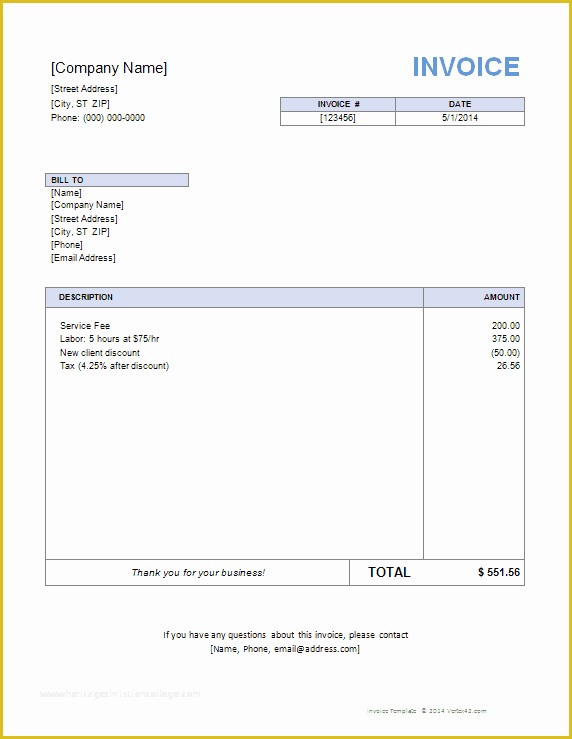The width and height of the screenshot is (572, 739).
Task: Select the 26.56 tax amount
Action: [508, 366]
